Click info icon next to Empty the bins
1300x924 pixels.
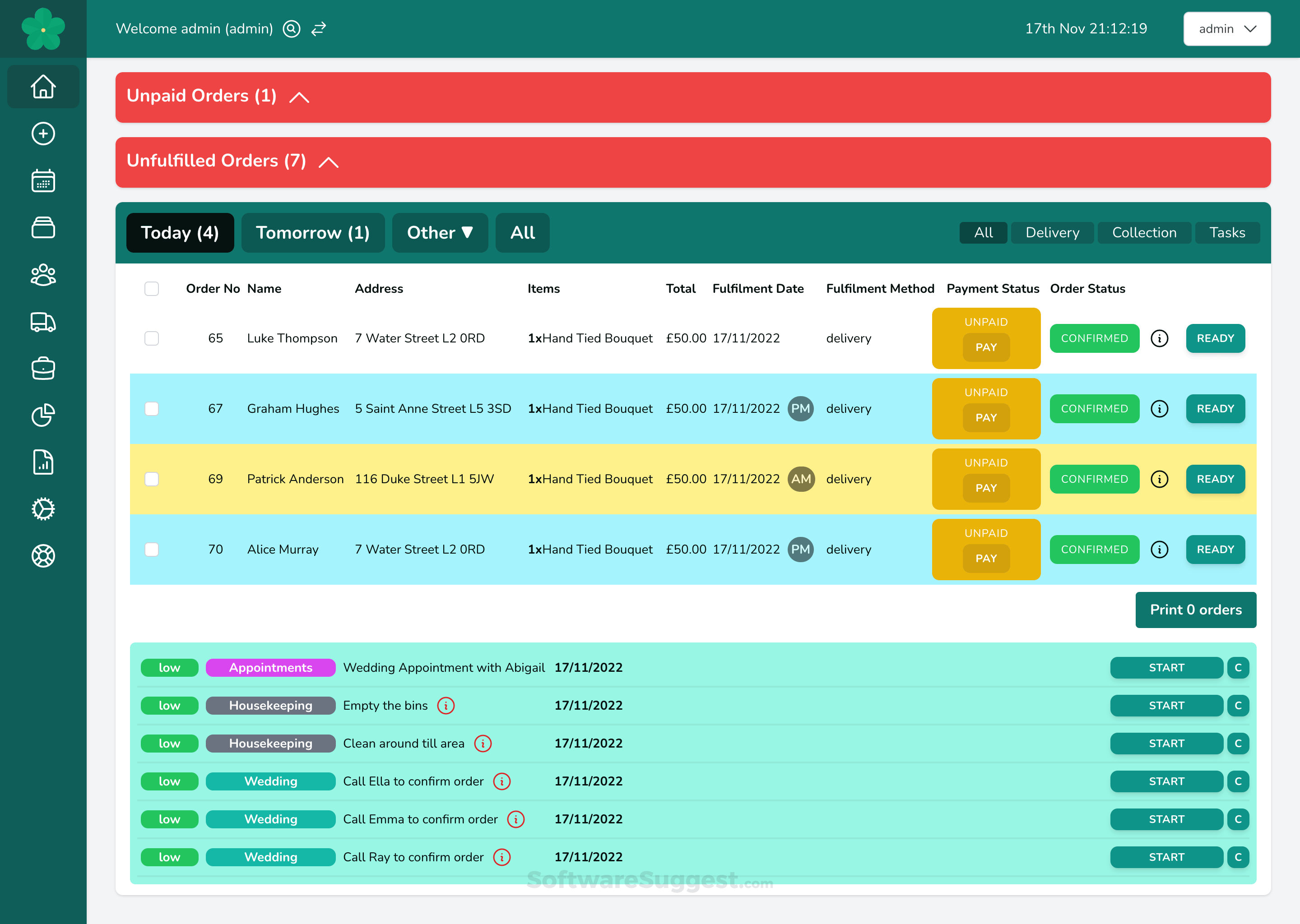tap(446, 706)
